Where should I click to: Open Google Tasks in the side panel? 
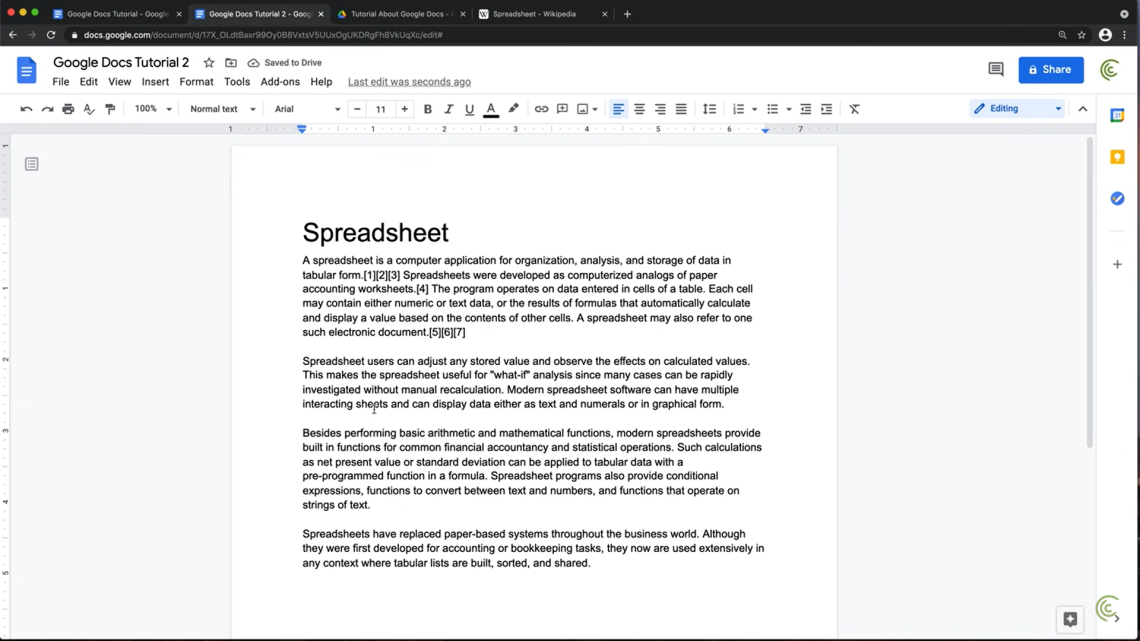1117,198
